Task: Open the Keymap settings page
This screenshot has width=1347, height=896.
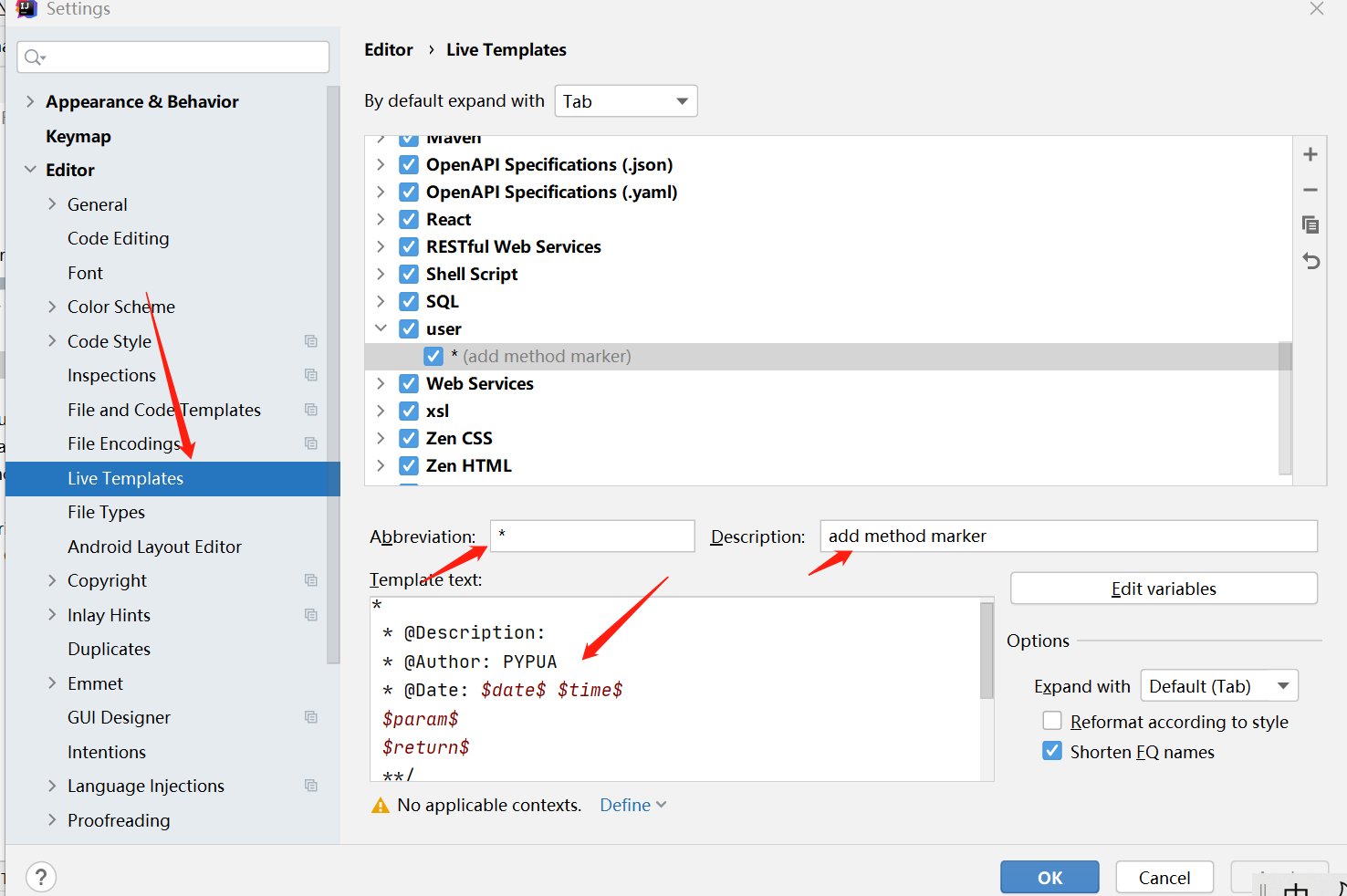Action: click(78, 136)
